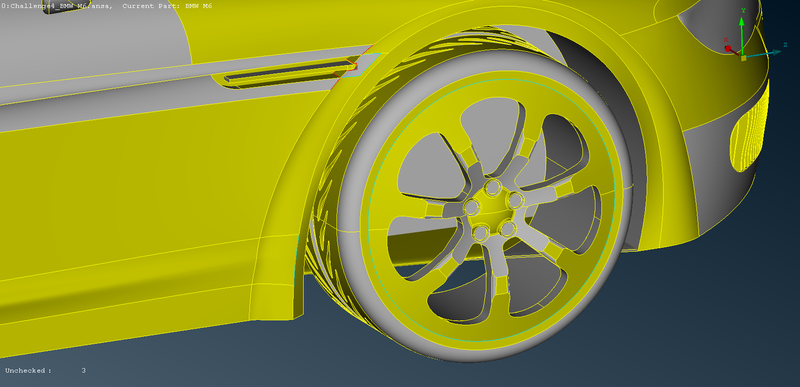800x387 pixels.
Task: Select the topmost lug nut on wheel hub
Action: (492, 188)
